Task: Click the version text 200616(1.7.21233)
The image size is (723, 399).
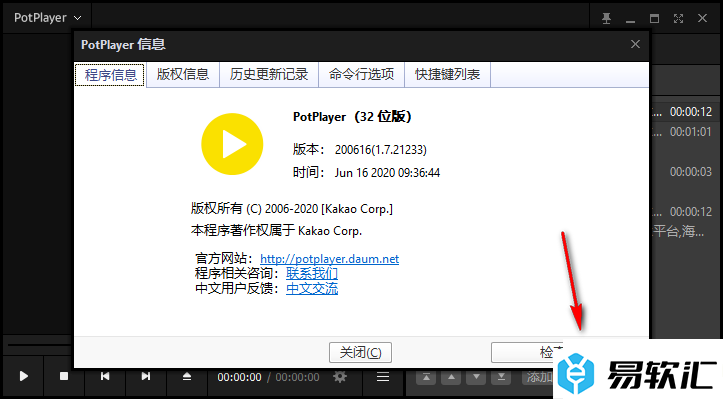Action: click(381, 149)
